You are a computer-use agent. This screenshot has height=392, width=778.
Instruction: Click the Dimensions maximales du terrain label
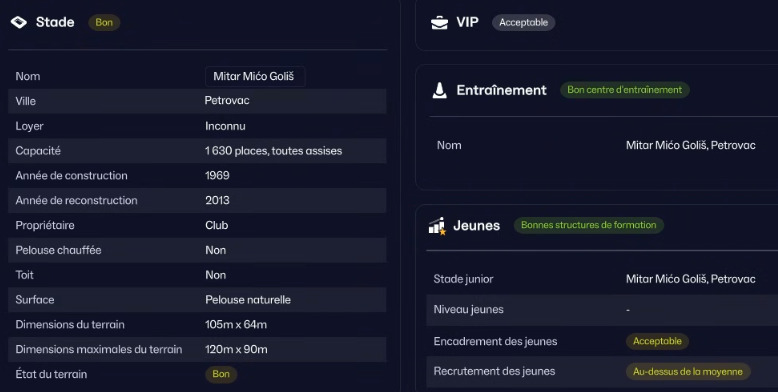click(x=99, y=349)
